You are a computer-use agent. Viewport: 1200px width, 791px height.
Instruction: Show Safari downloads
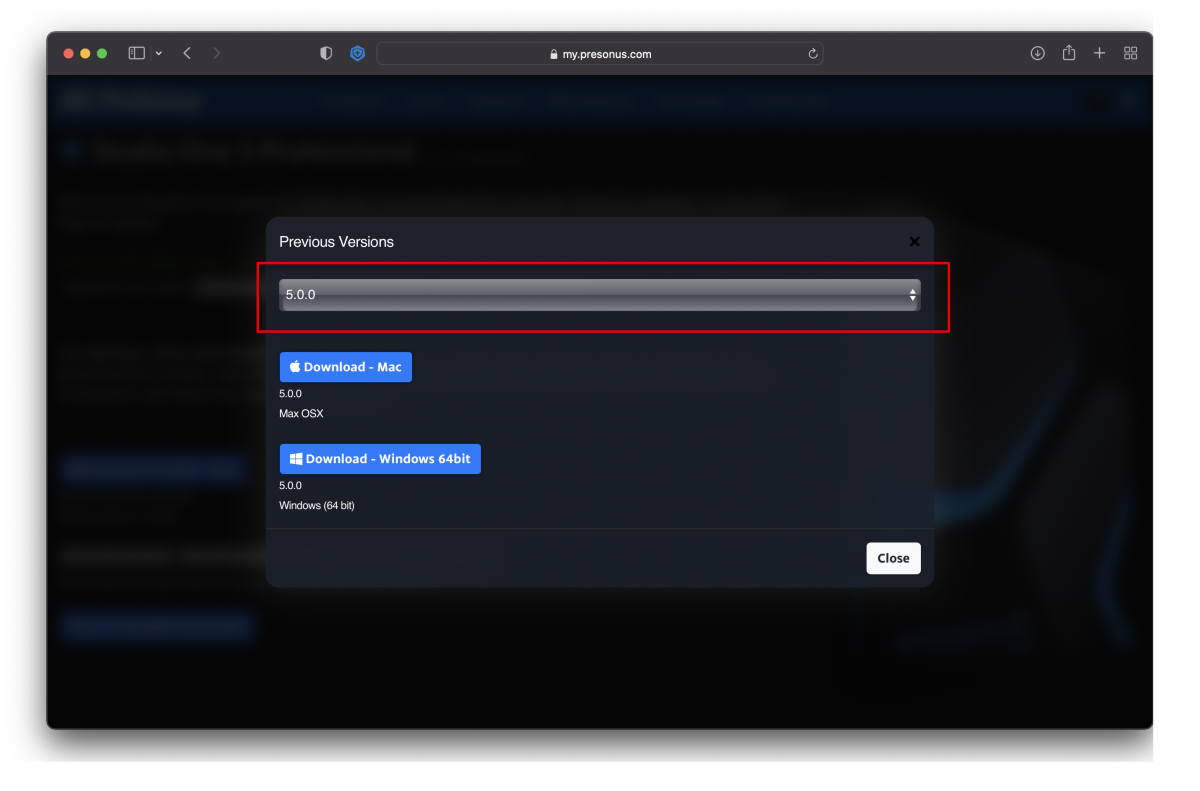[x=1038, y=53]
